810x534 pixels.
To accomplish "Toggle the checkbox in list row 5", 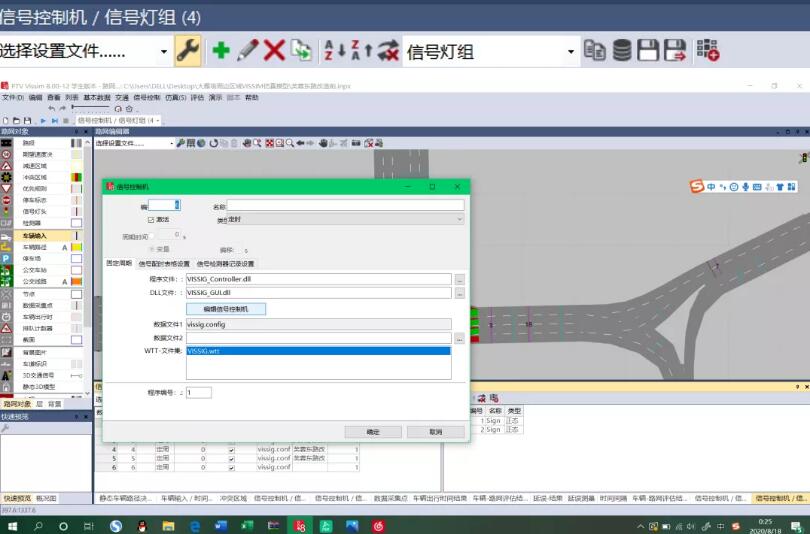I will (x=231, y=459).
